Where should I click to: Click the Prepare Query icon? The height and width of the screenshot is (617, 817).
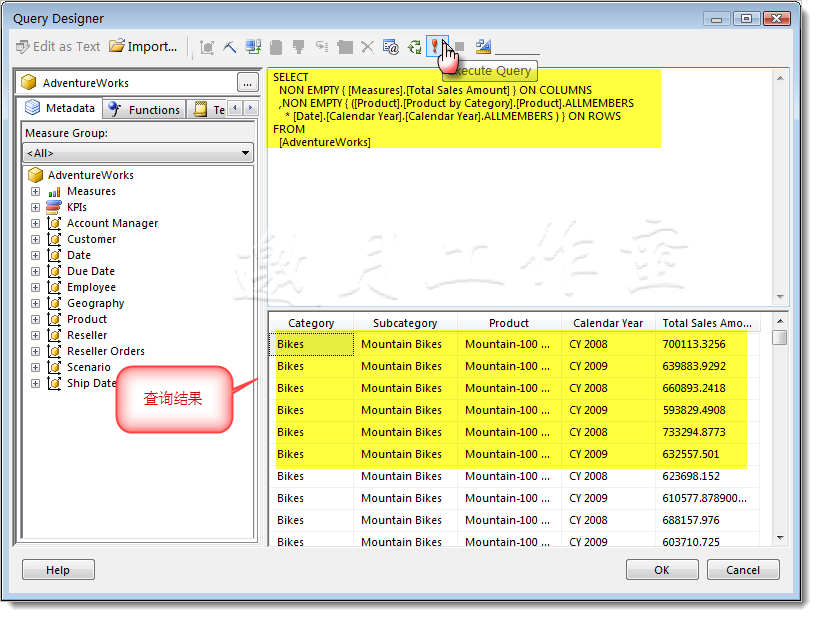414,47
